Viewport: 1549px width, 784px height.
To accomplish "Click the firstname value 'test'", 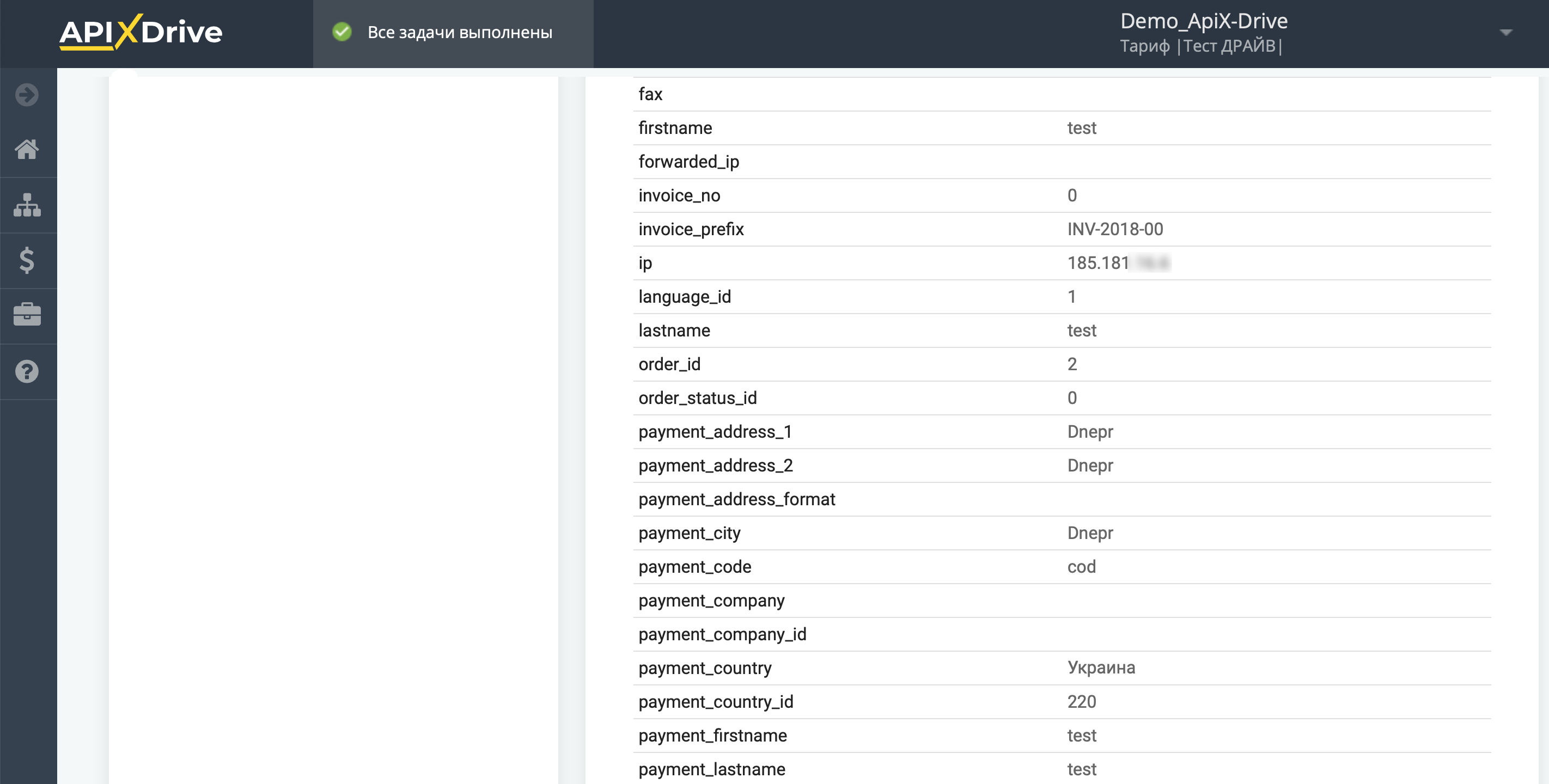I will click(x=1082, y=128).
